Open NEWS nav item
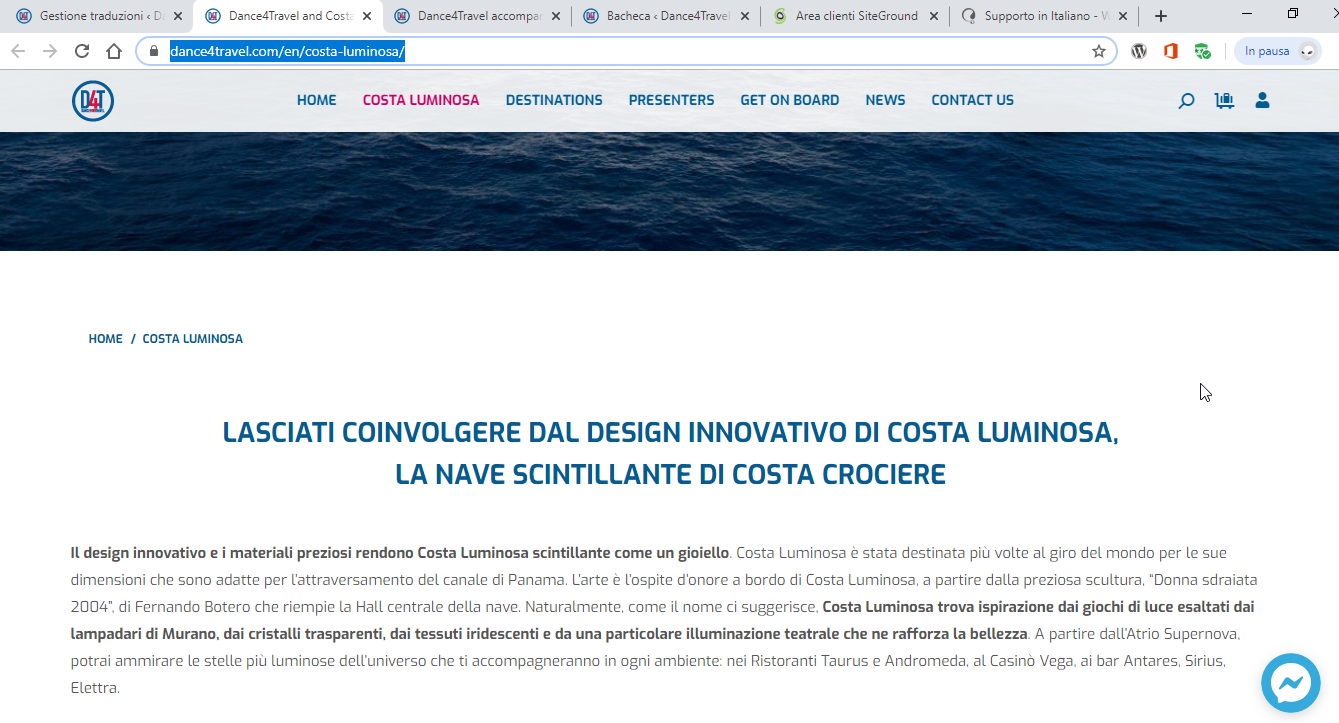The height and width of the screenshot is (723, 1339). 886,100
